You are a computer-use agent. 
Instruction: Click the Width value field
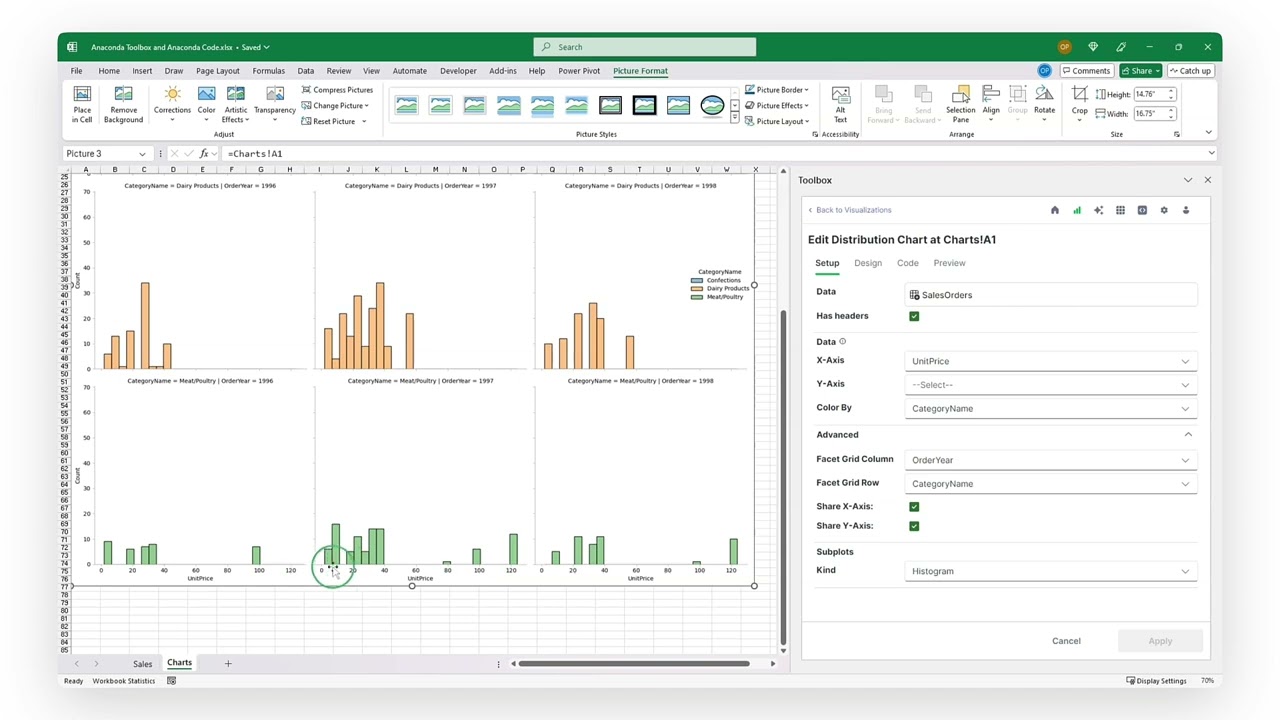click(x=1150, y=114)
